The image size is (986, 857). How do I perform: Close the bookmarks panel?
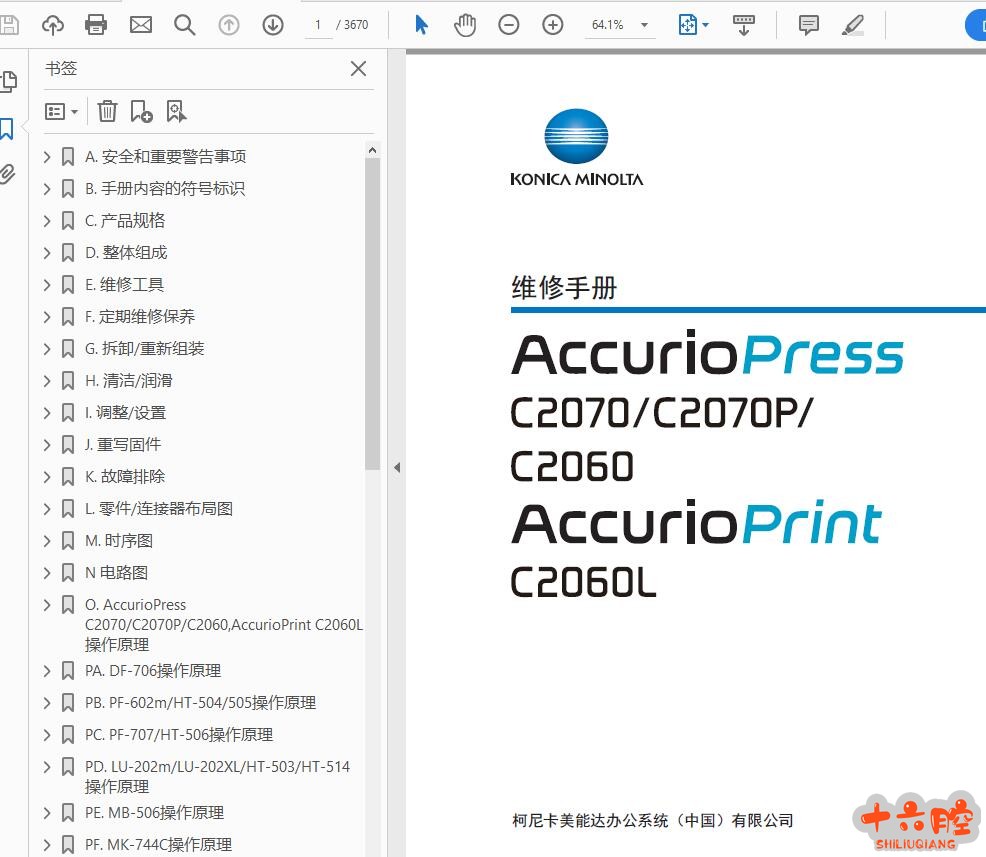358,69
